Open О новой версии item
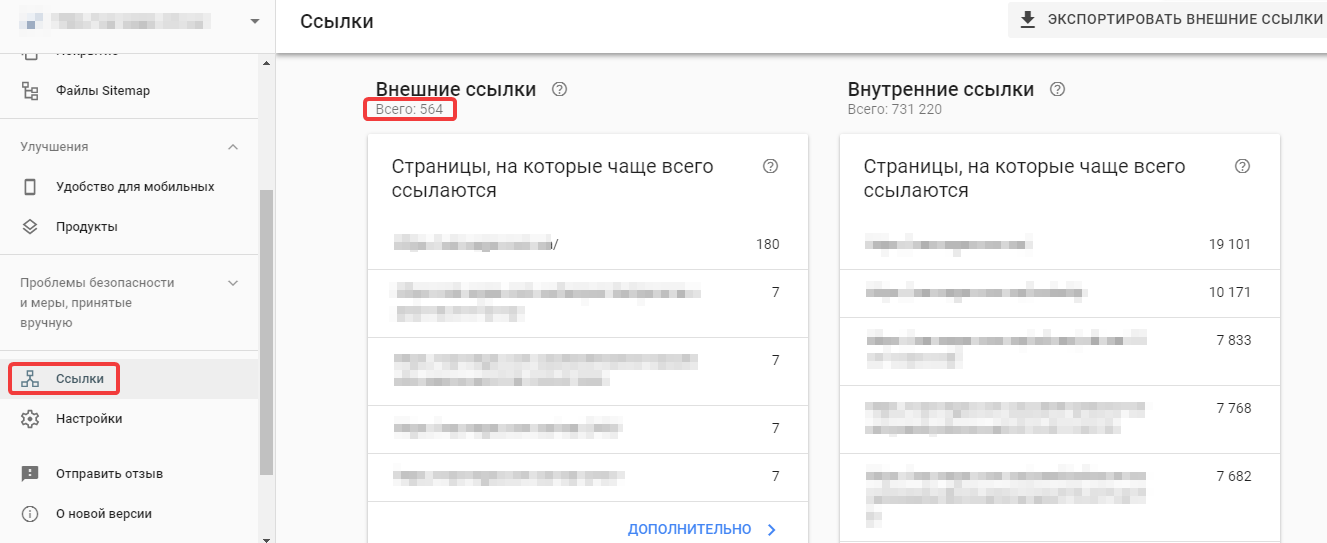This screenshot has height=543, width=1327. tap(104, 514)
